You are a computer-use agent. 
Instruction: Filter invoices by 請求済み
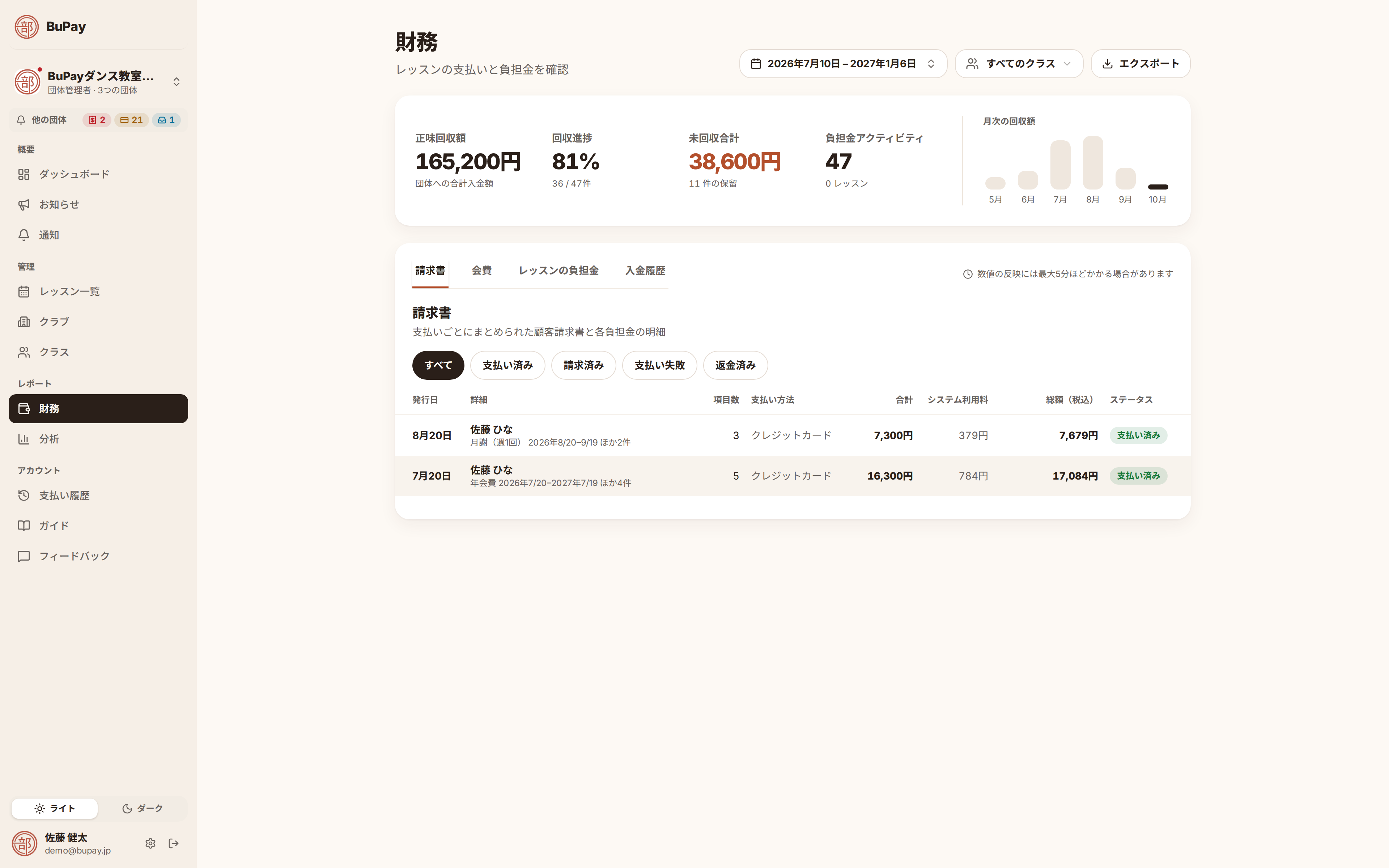point(584,365)
